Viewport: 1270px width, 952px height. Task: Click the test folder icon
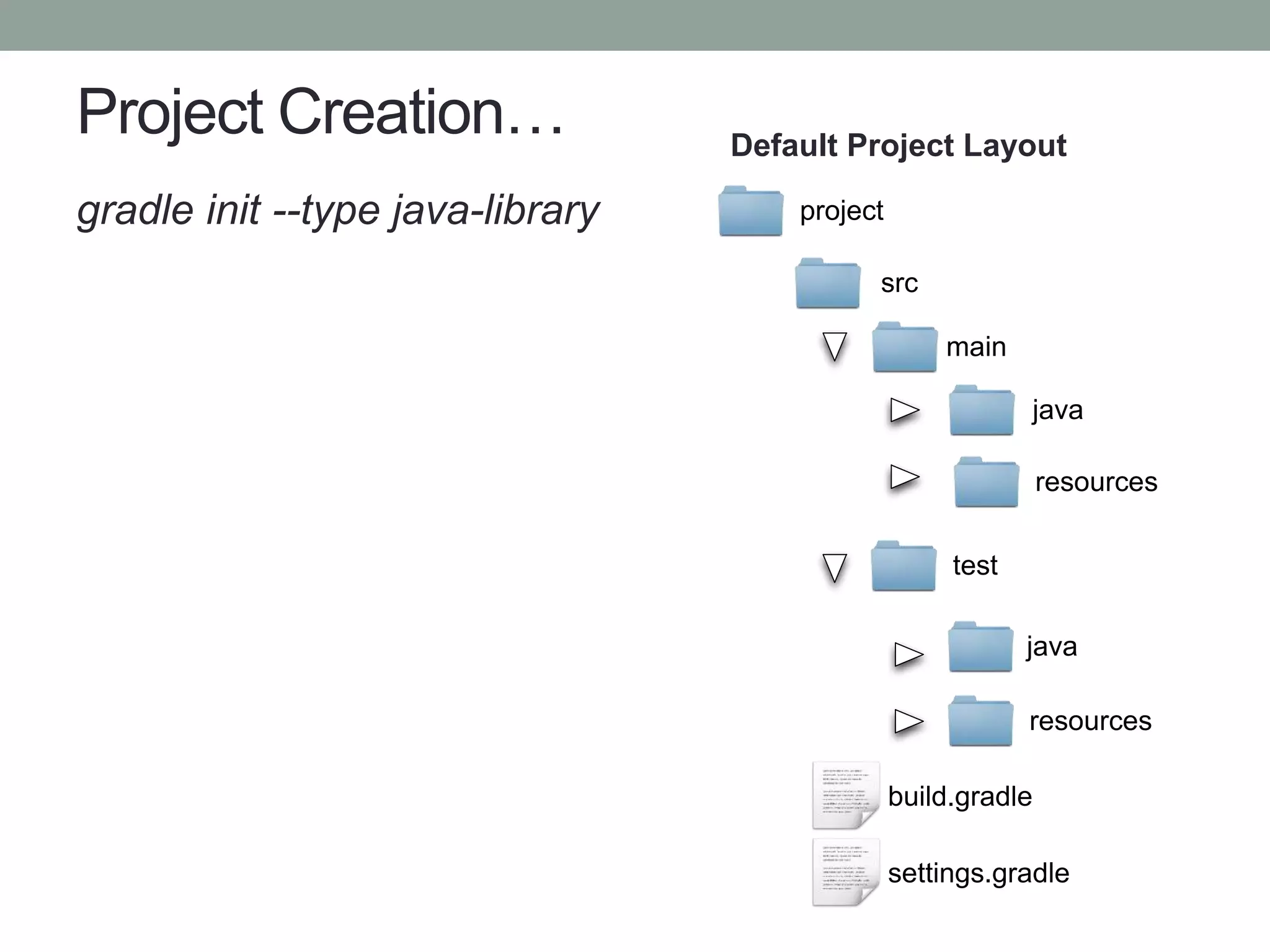[904, 566]
